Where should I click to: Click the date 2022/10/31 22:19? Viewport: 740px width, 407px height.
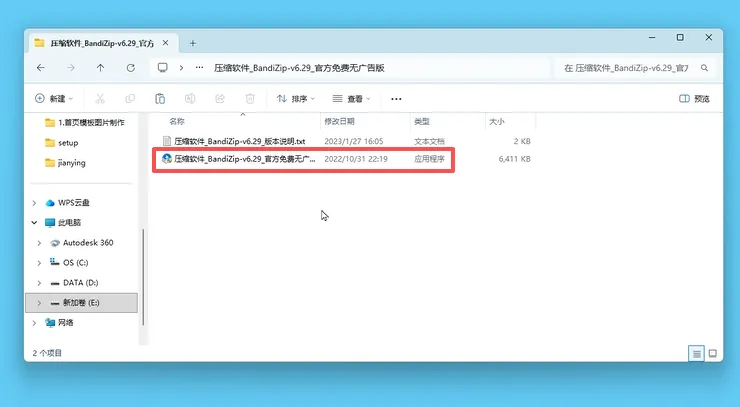[356, 159]
